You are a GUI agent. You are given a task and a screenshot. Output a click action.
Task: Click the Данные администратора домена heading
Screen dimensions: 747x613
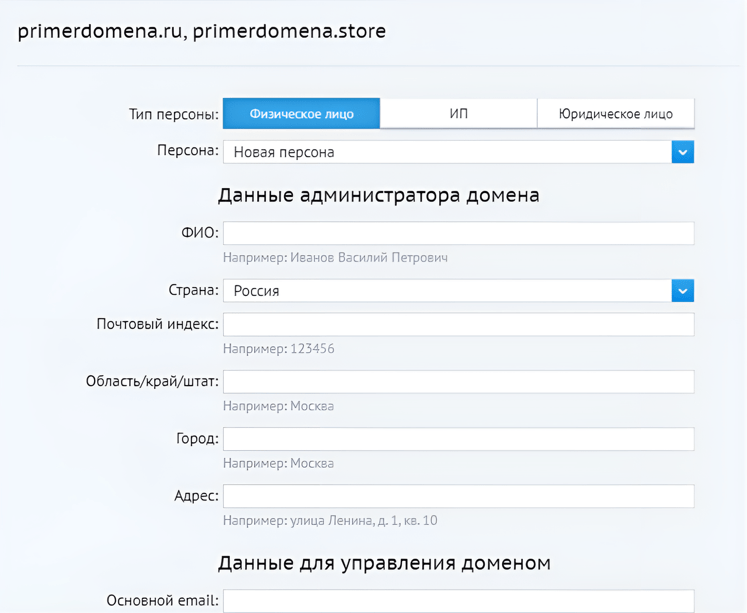click(379, 195)
